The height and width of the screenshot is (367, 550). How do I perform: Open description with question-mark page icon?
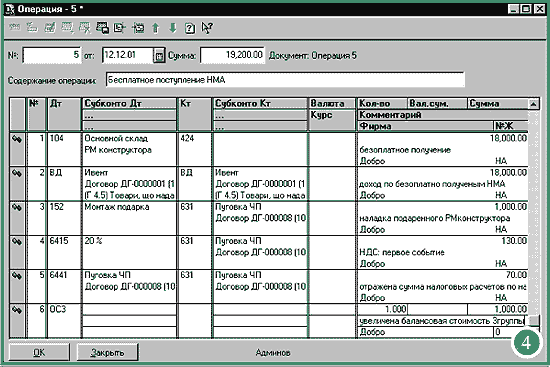(x=190, y=27)
